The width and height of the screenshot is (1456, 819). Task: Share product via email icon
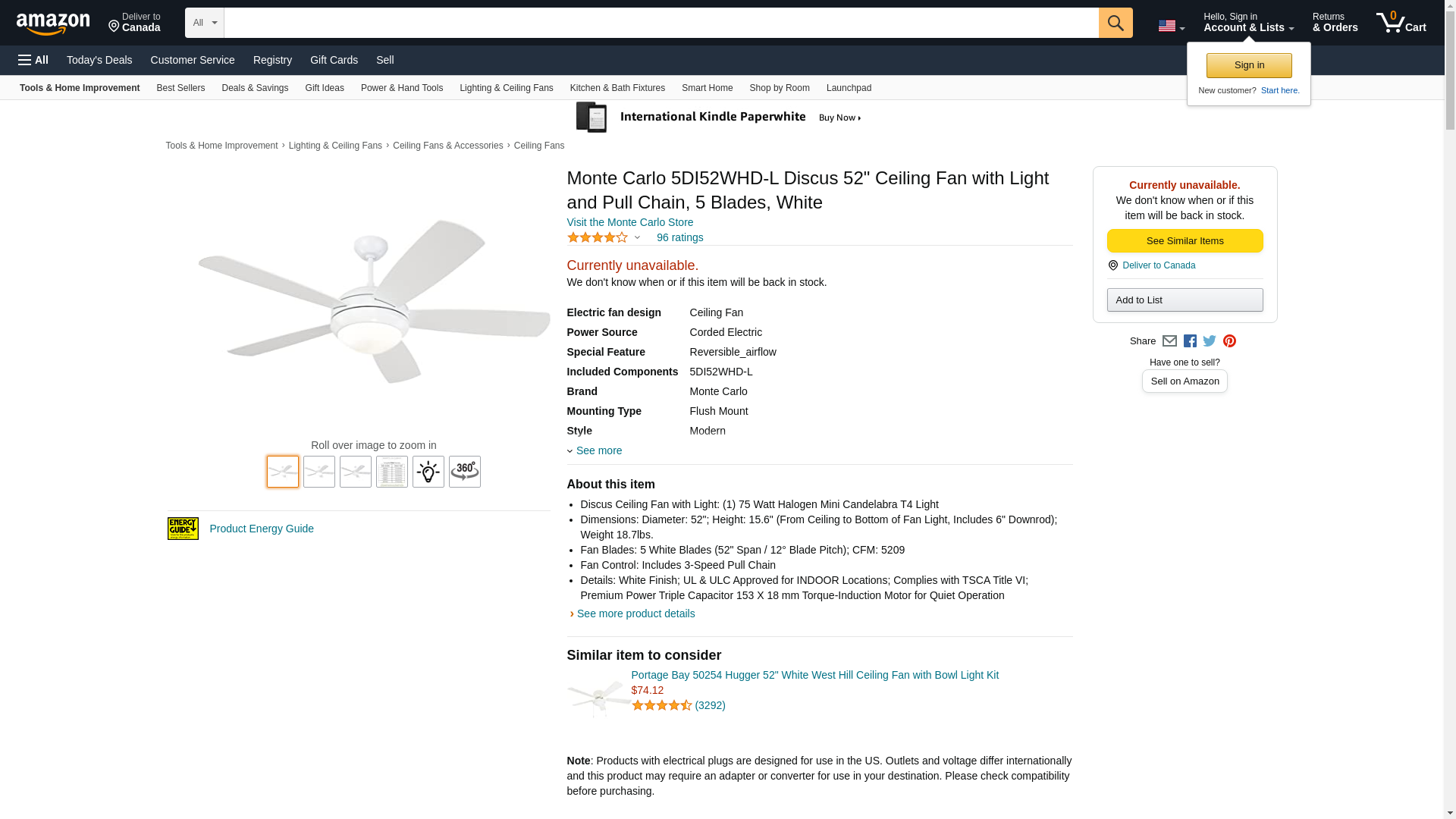pyautogui.click(x=1169, y=341)
